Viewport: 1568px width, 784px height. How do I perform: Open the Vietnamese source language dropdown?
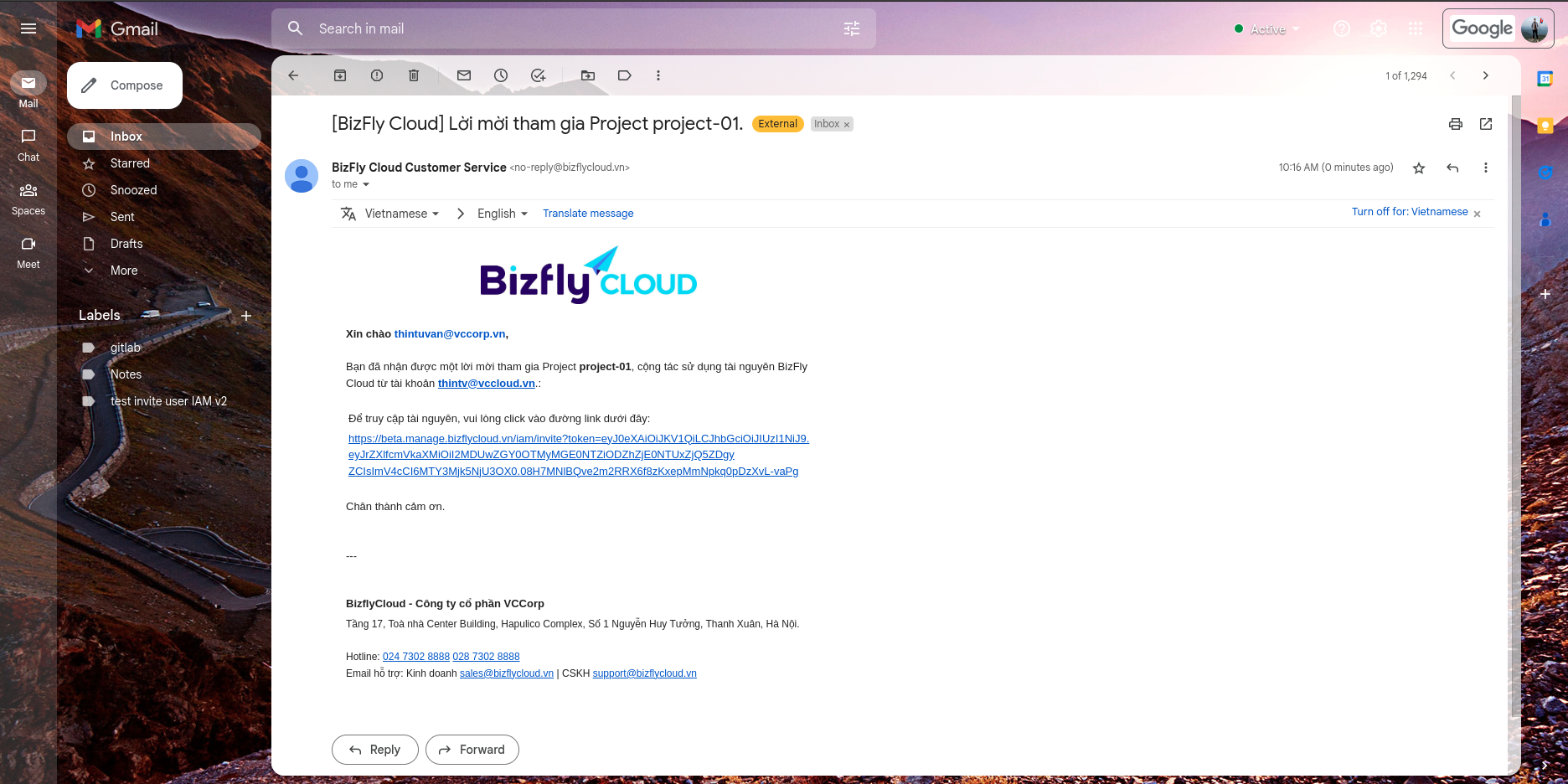pos(402,214)
